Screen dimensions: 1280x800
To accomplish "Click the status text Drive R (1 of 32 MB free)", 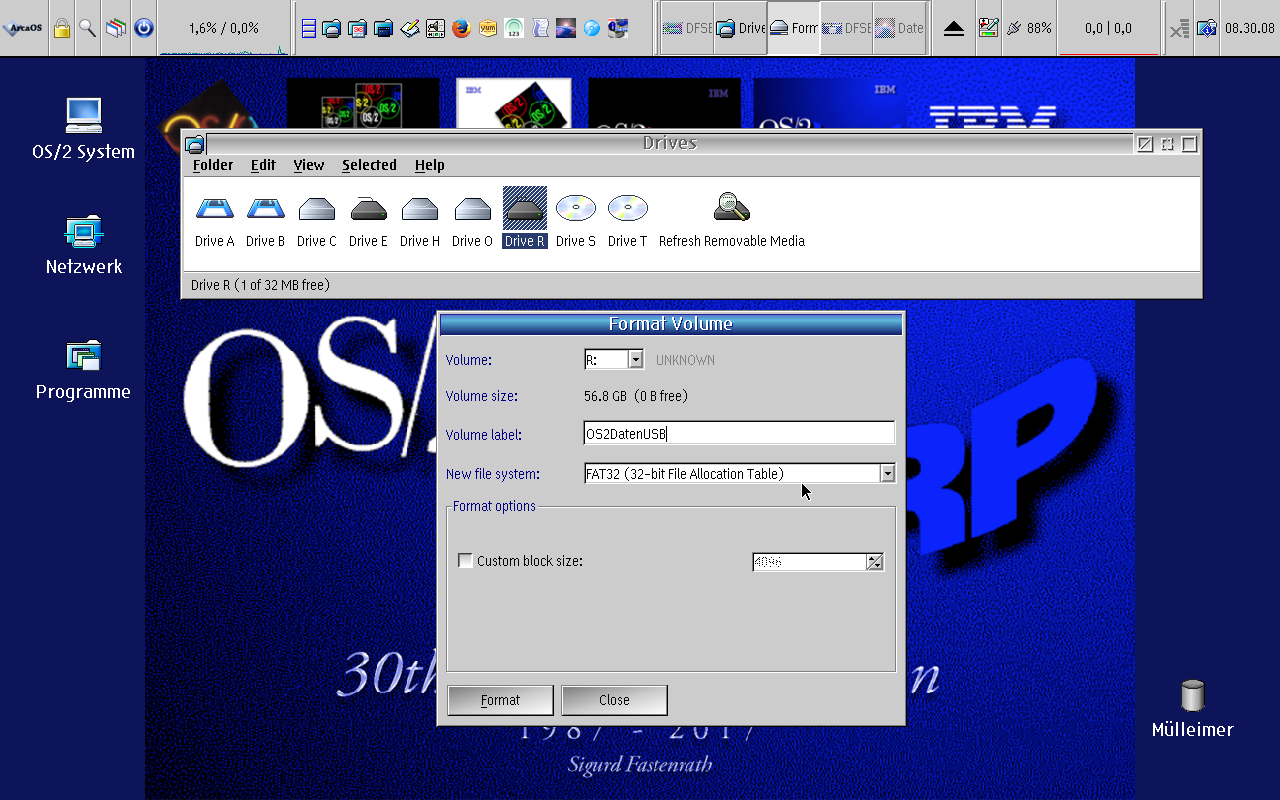I will click(x=260, y=285).
